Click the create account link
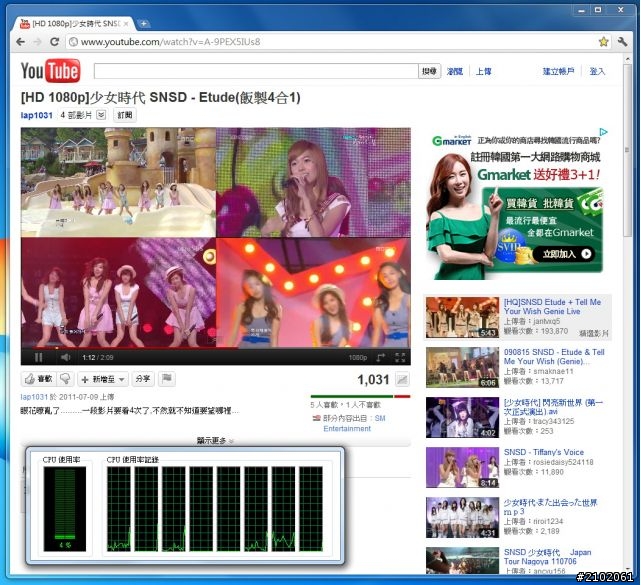 pyautogui.click(x=558, y=72)
